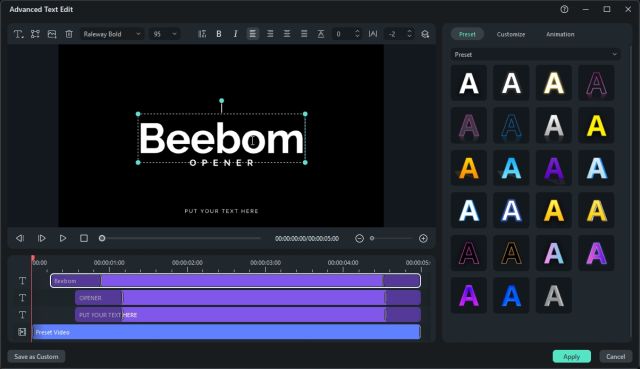Viewport: 640px width, 369px height.
Task: Click the character spacing icon
Action: point(373,34)
